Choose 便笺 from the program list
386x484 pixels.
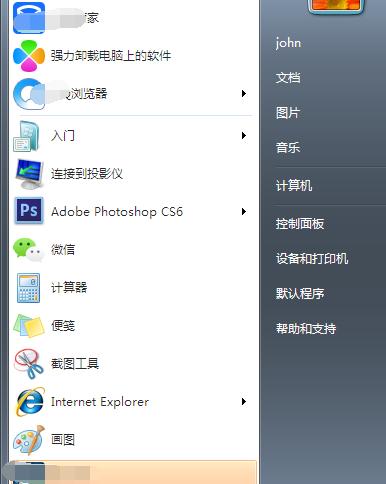tap(63, 326)
